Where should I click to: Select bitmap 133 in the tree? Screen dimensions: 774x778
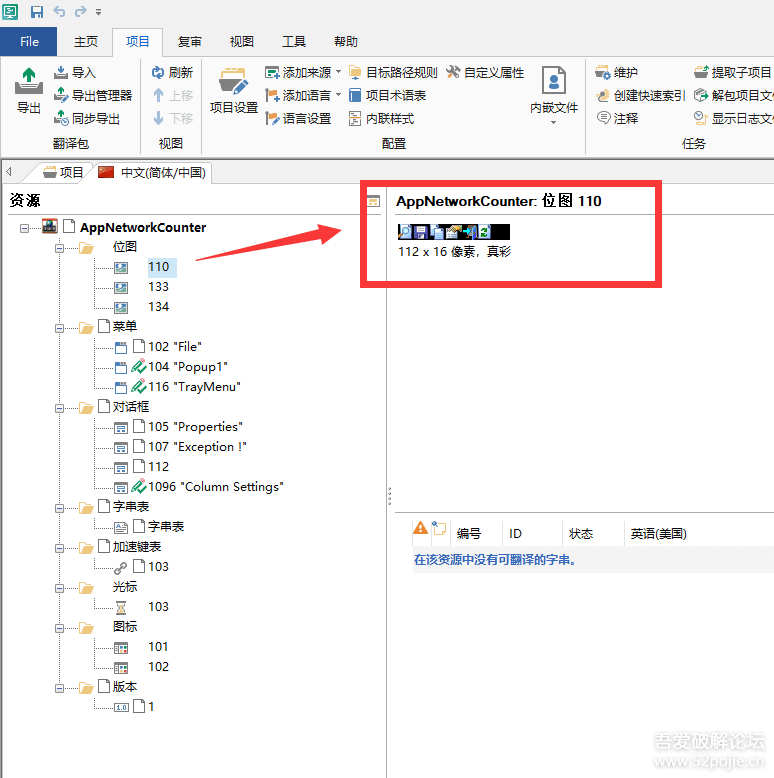158,287
